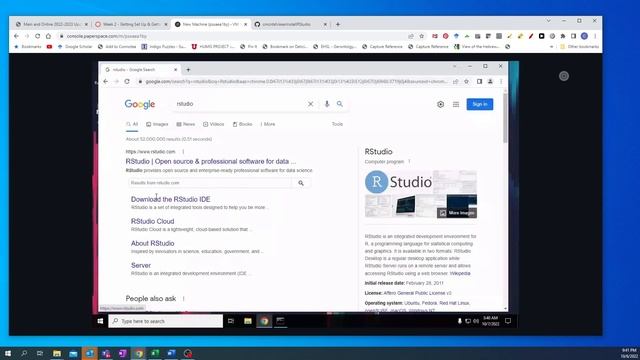This screenshot has width=640, height=360.
Task: Bookmark the Google results page with star
Action: [467, 82]
